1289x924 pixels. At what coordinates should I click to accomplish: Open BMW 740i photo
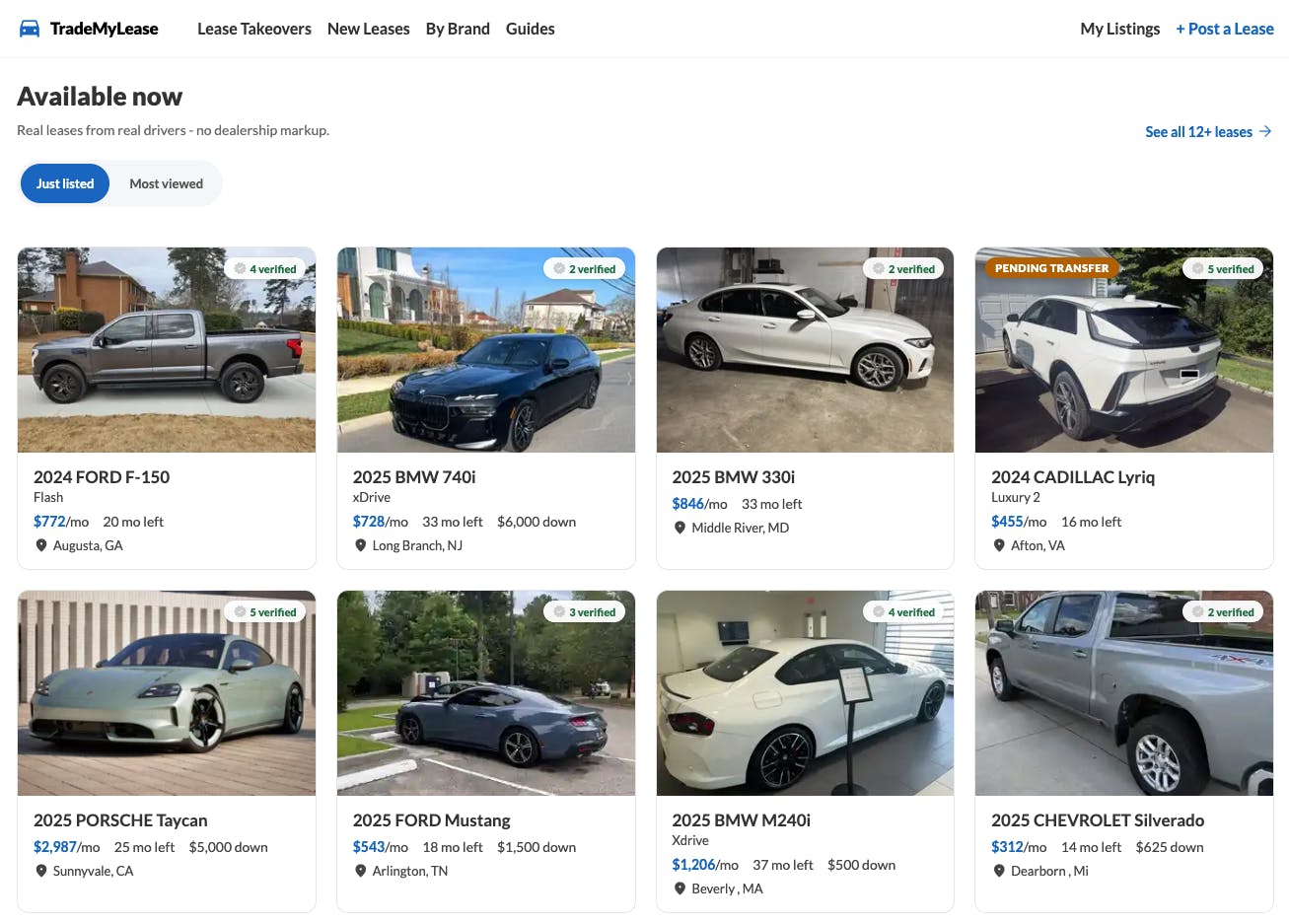(486, 350)
